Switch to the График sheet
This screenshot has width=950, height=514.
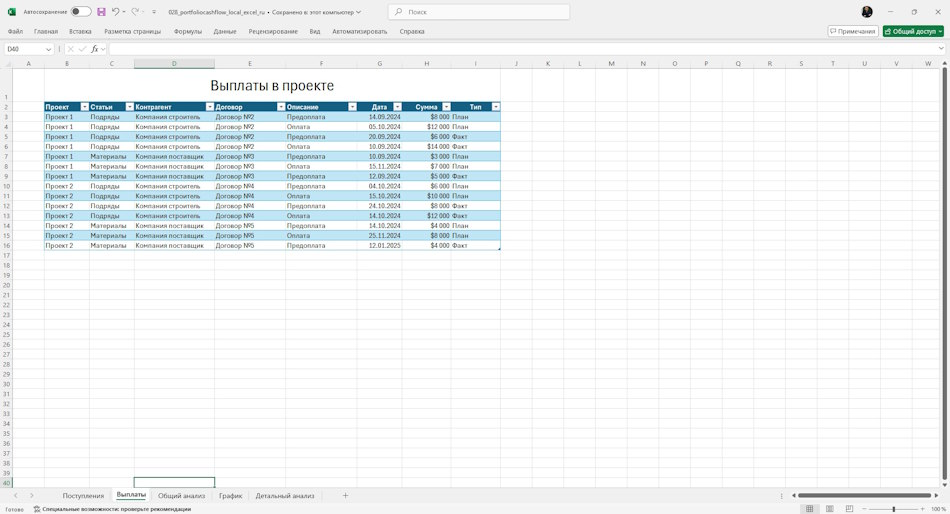click(x=230, y=496)
